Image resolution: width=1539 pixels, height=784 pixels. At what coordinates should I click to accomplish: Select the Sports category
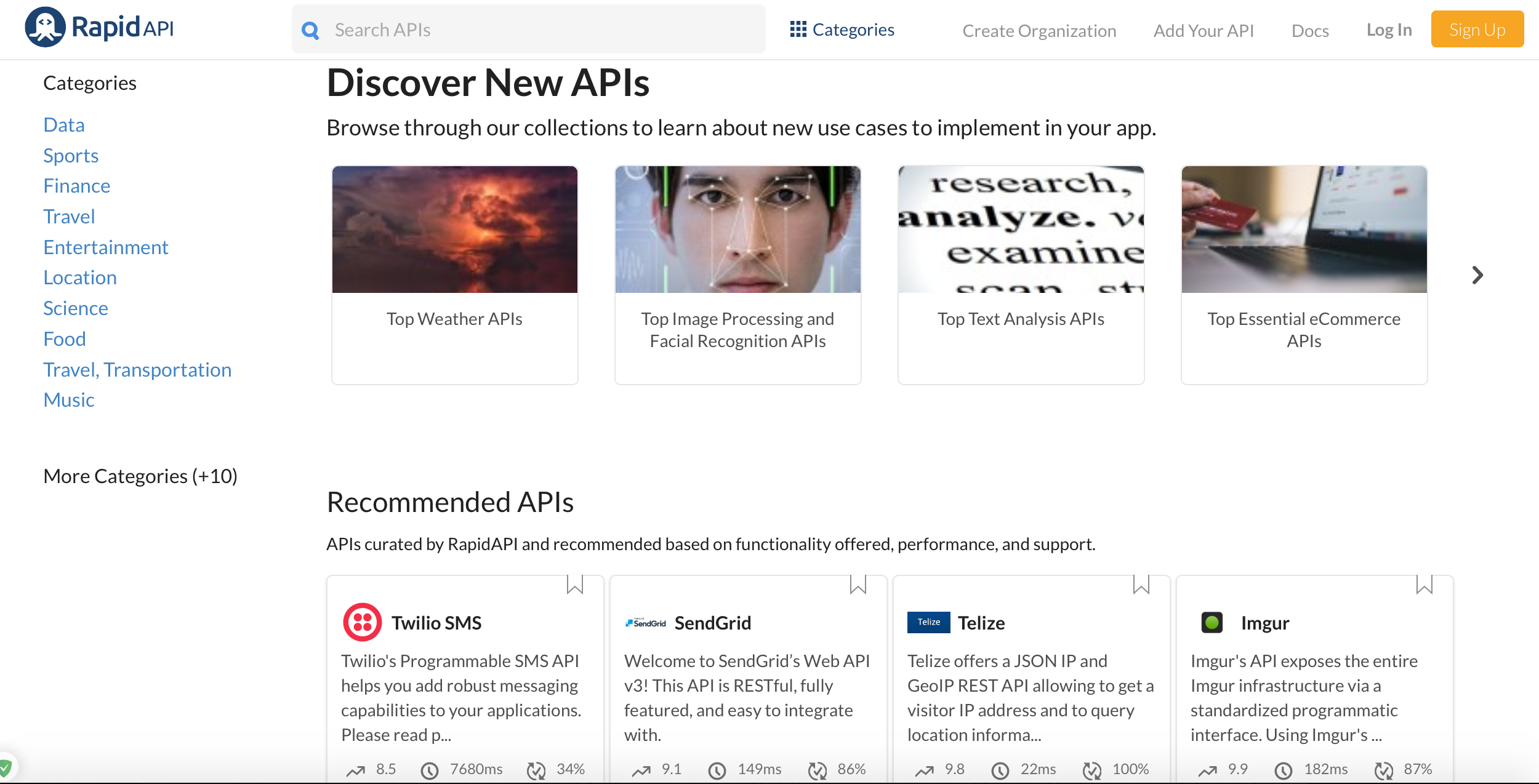coord(71,156)
